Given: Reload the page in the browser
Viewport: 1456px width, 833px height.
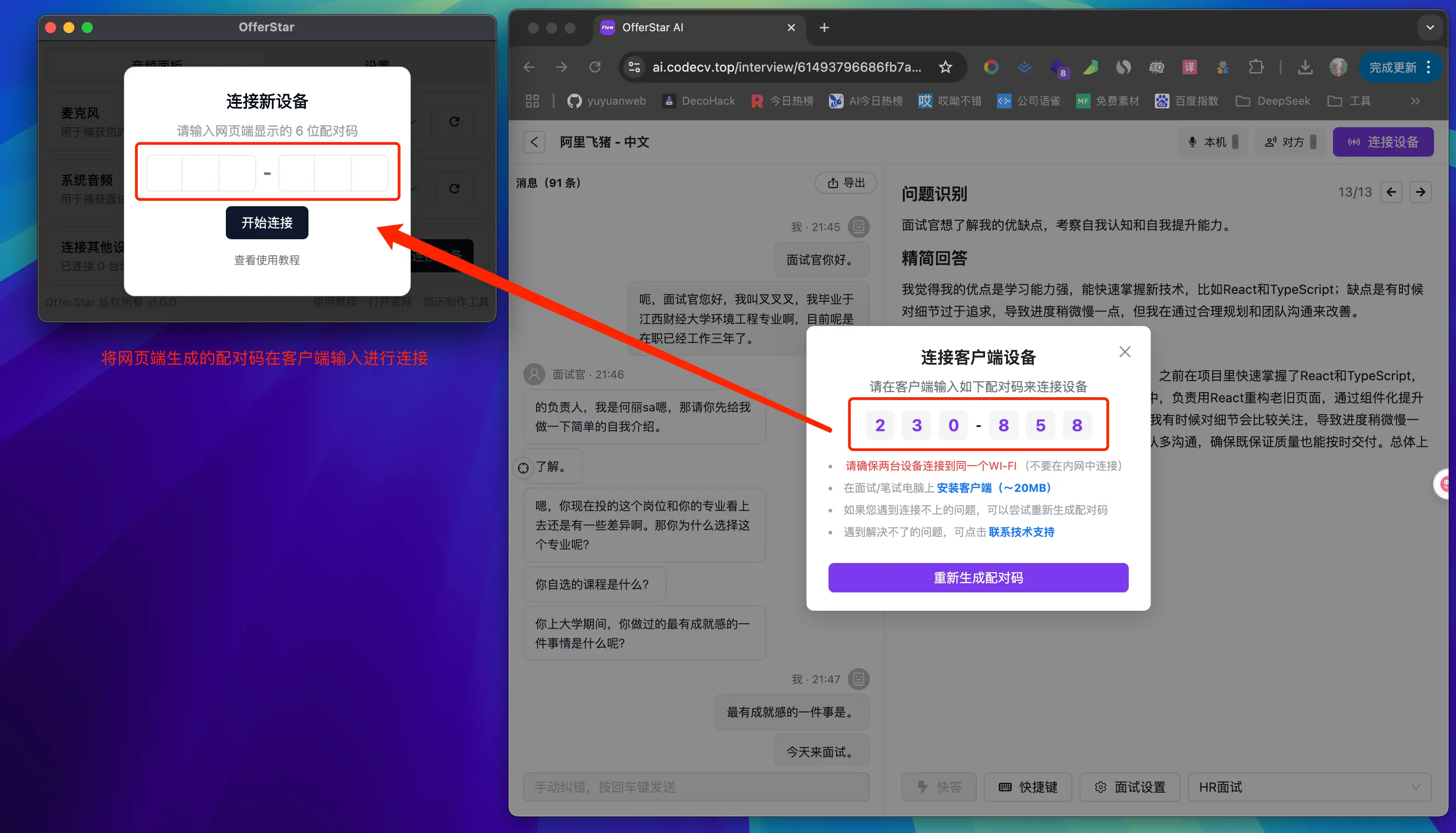Looking at the screenshot, I should [595, 68].
